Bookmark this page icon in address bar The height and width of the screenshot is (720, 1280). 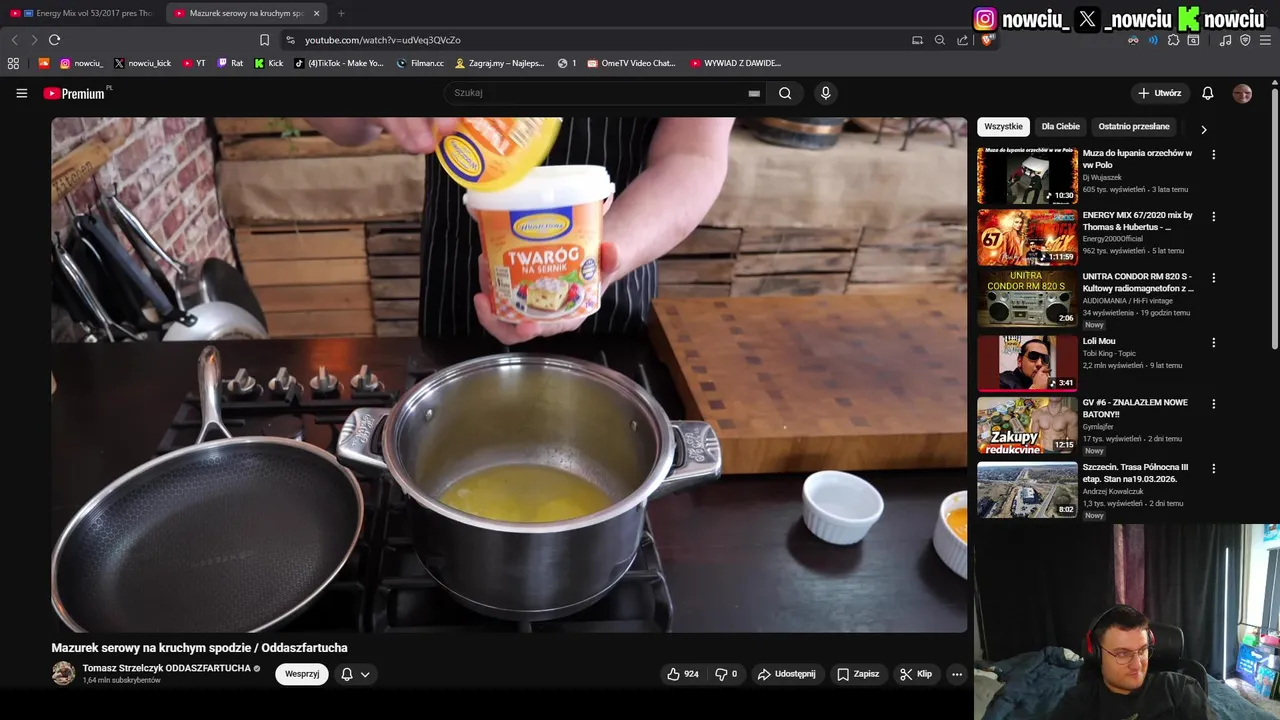264,40
